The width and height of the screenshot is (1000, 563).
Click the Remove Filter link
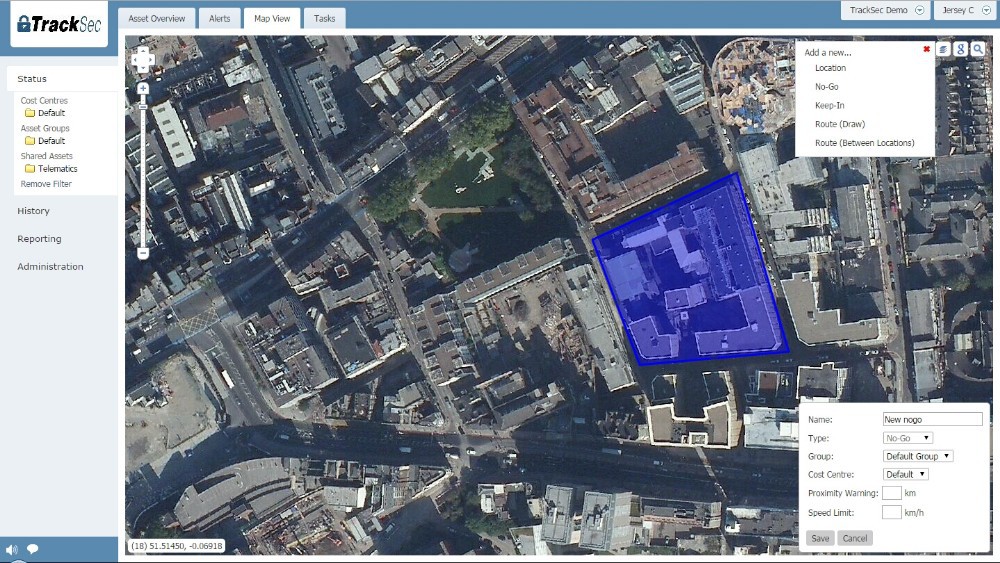(x=46, y=184)
